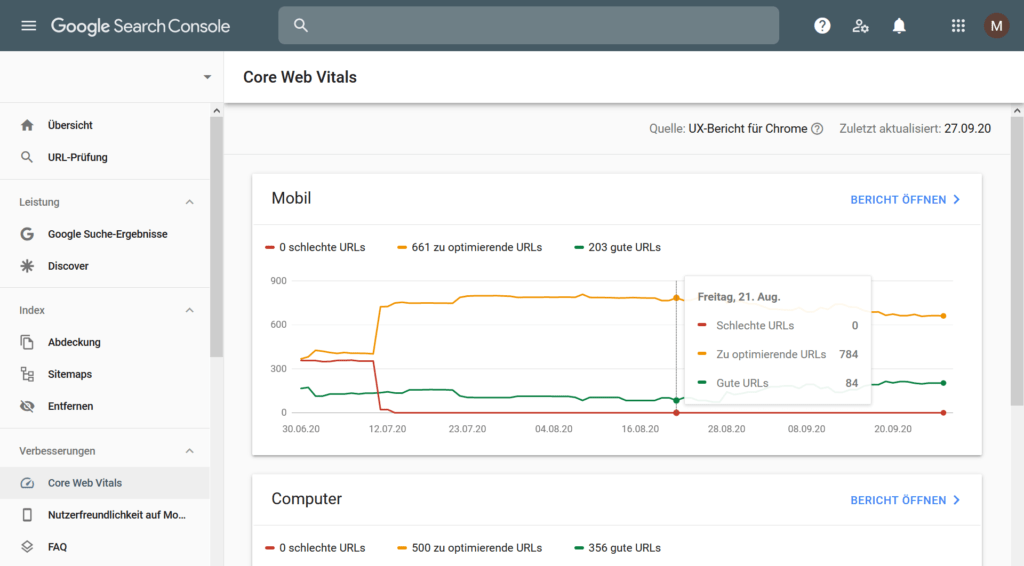The height and width of the screenshot is (566, 1024).
Task: Click info icon next to UX-Bericht für Chrome
Action: pyautogui.click(x=817, y=129)
